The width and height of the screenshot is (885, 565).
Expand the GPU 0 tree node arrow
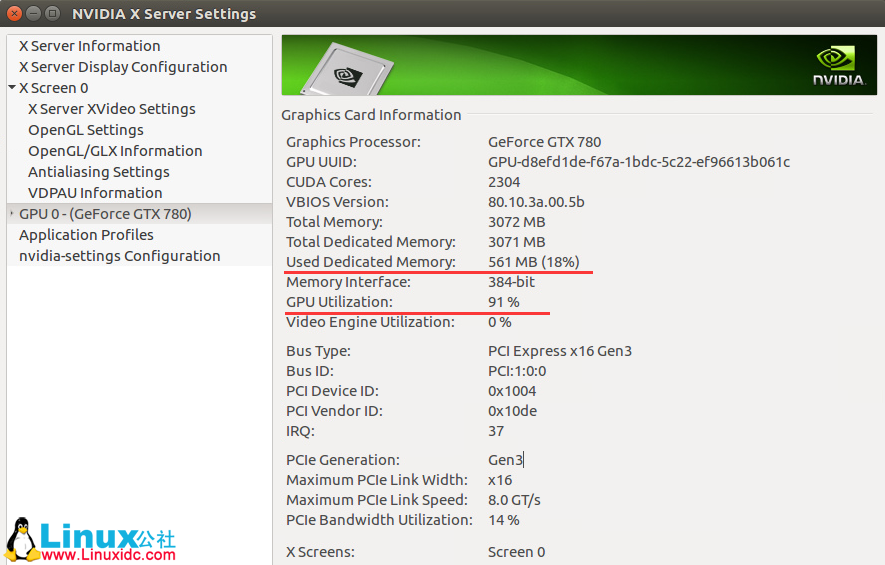click(x=12, y=214)
